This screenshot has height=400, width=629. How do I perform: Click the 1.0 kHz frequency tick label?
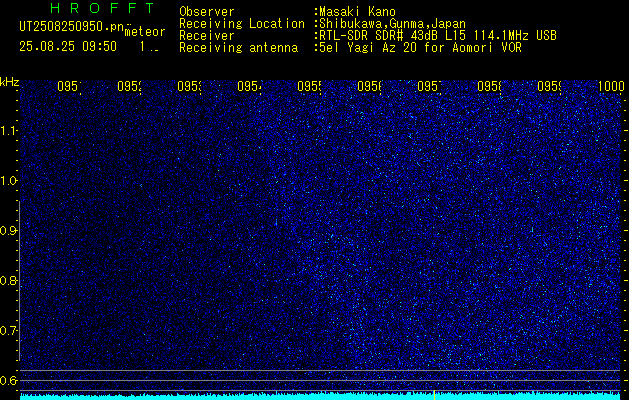pyautogui.click(x=9, y=181)
